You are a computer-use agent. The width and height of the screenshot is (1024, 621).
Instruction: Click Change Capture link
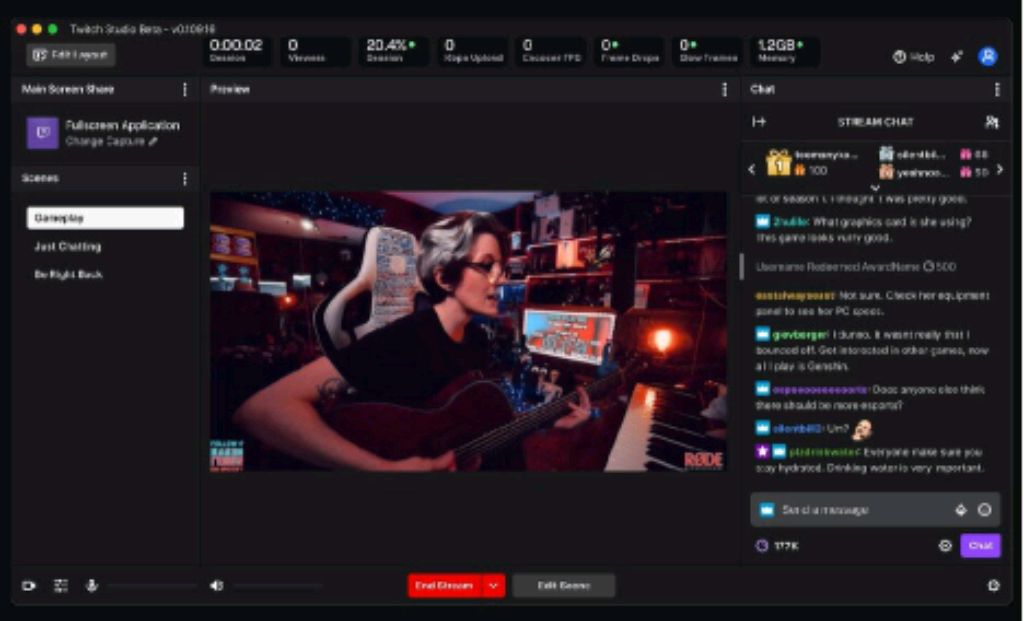[111, 142]
